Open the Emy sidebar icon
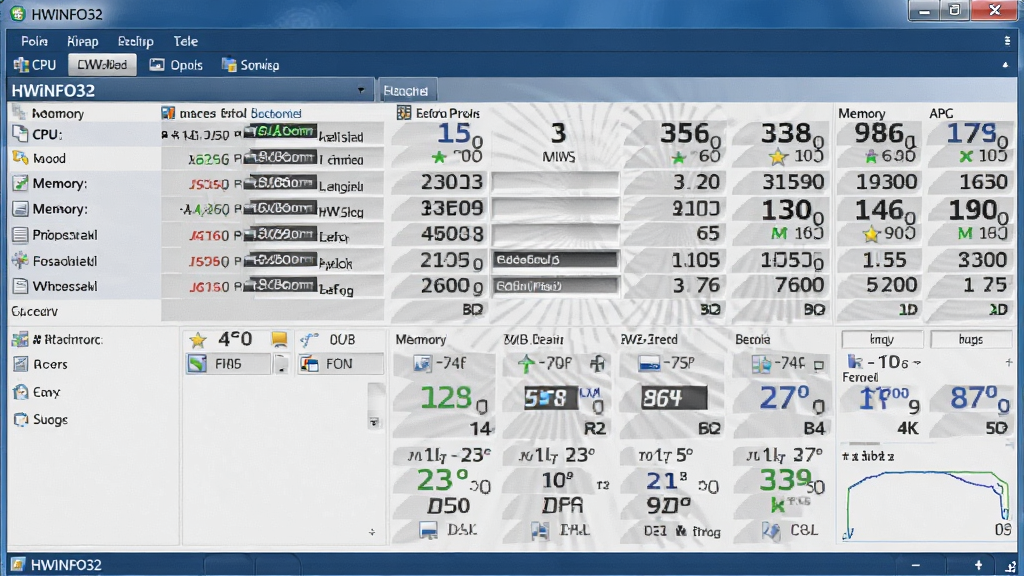Viewport: 1024px width, 576px height. click(x=20, y=392)
